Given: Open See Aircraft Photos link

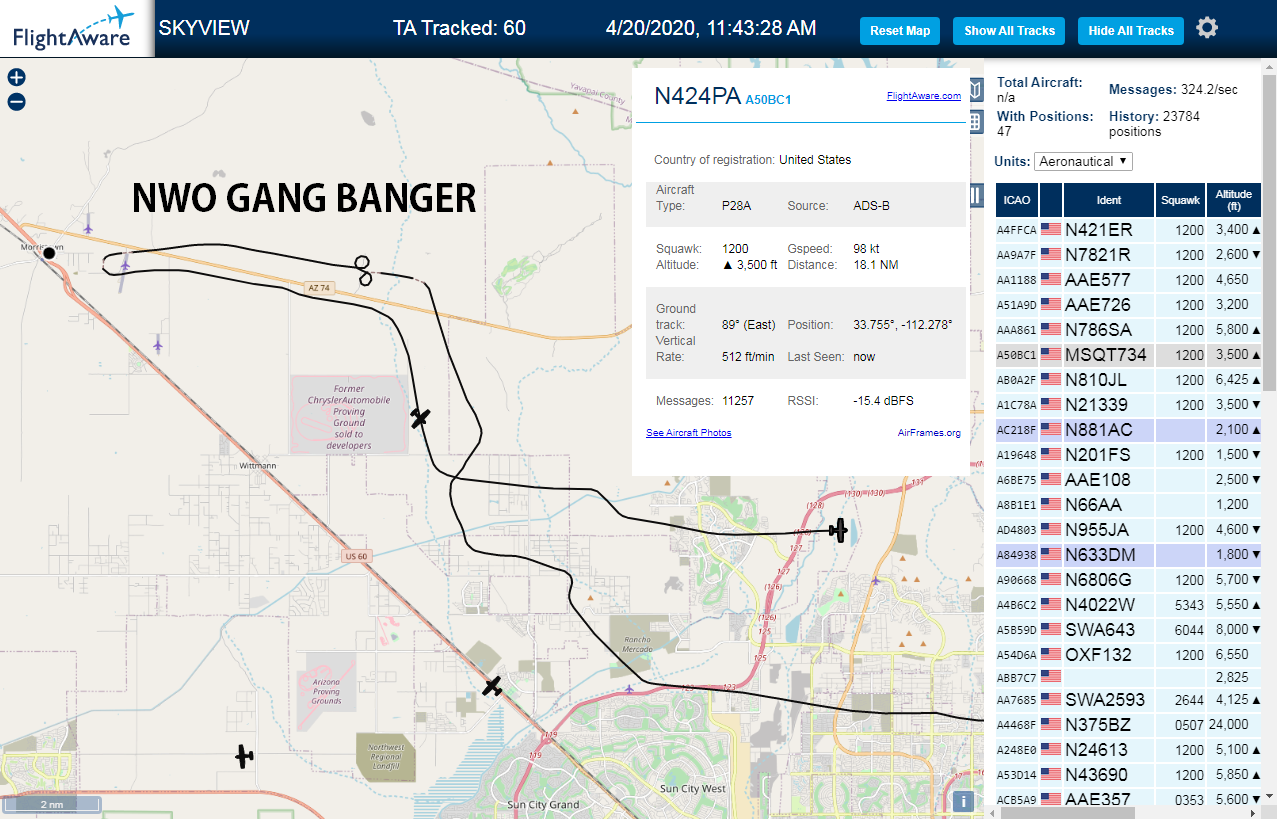Looking at the screenshot, I should click(x=689, y=433).
